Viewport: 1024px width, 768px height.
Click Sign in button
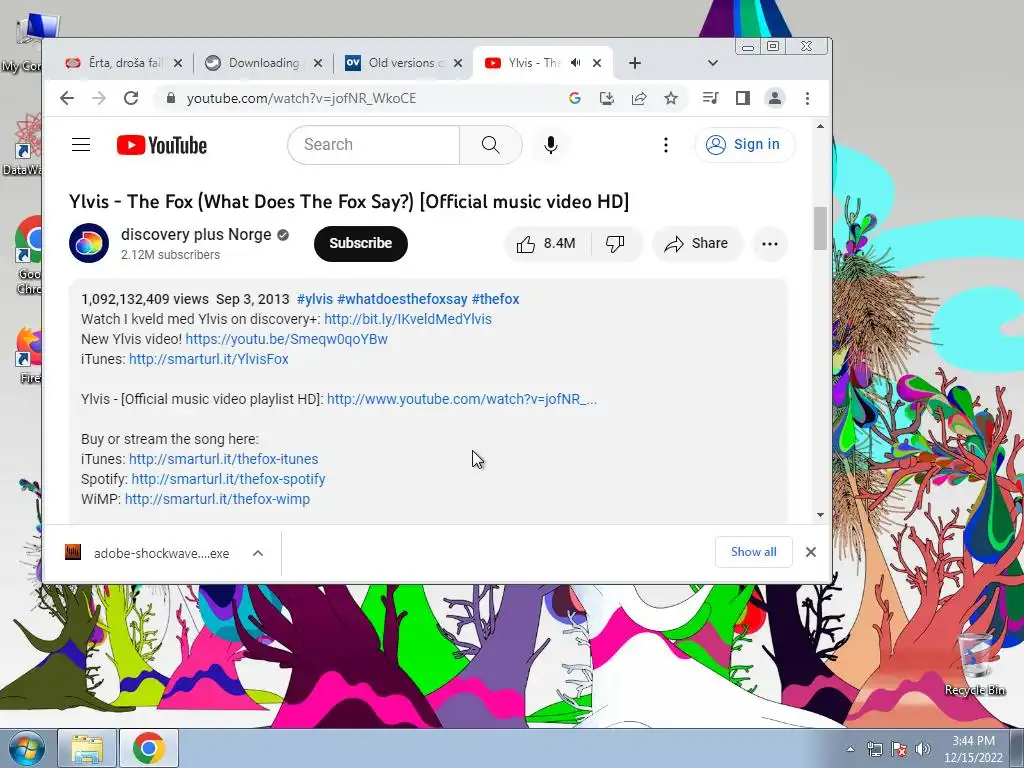click(744, 144)
